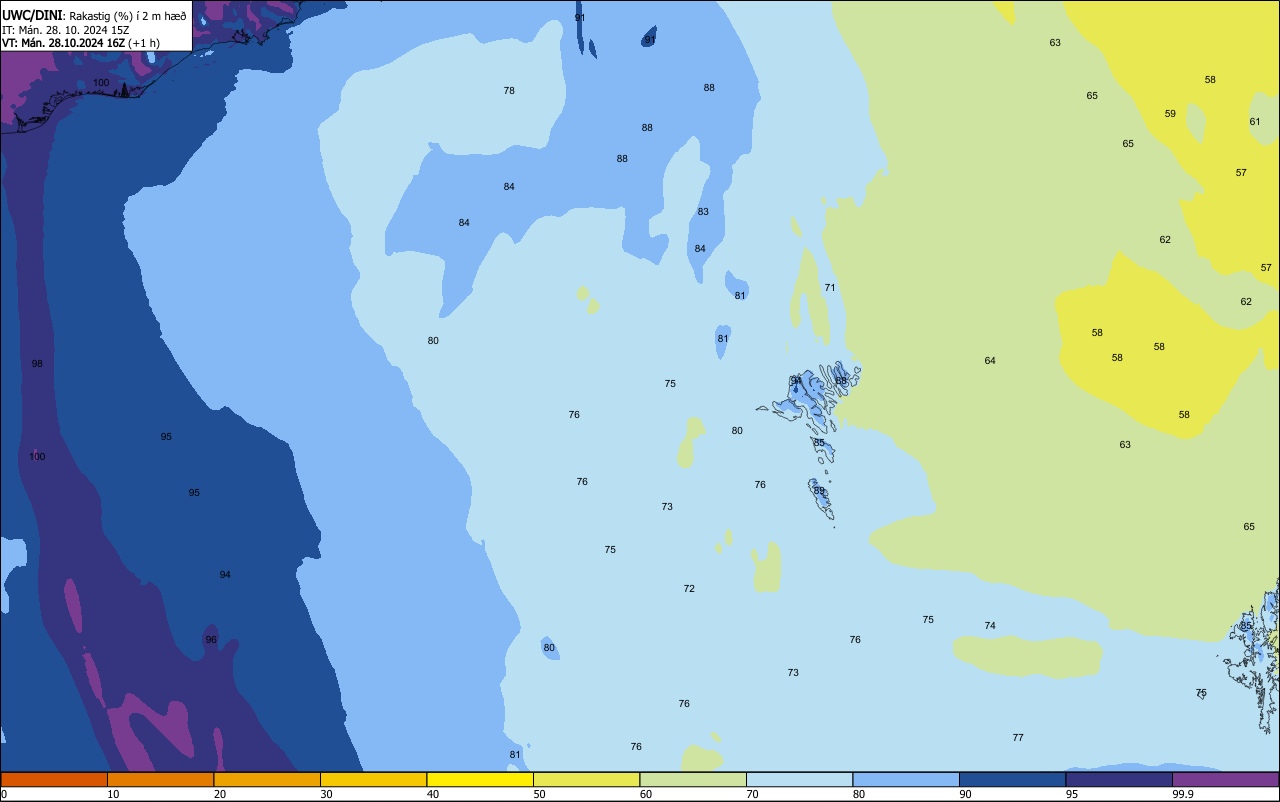
Task: Click the "64" humidity value on the map
Action: click(990, 361)
